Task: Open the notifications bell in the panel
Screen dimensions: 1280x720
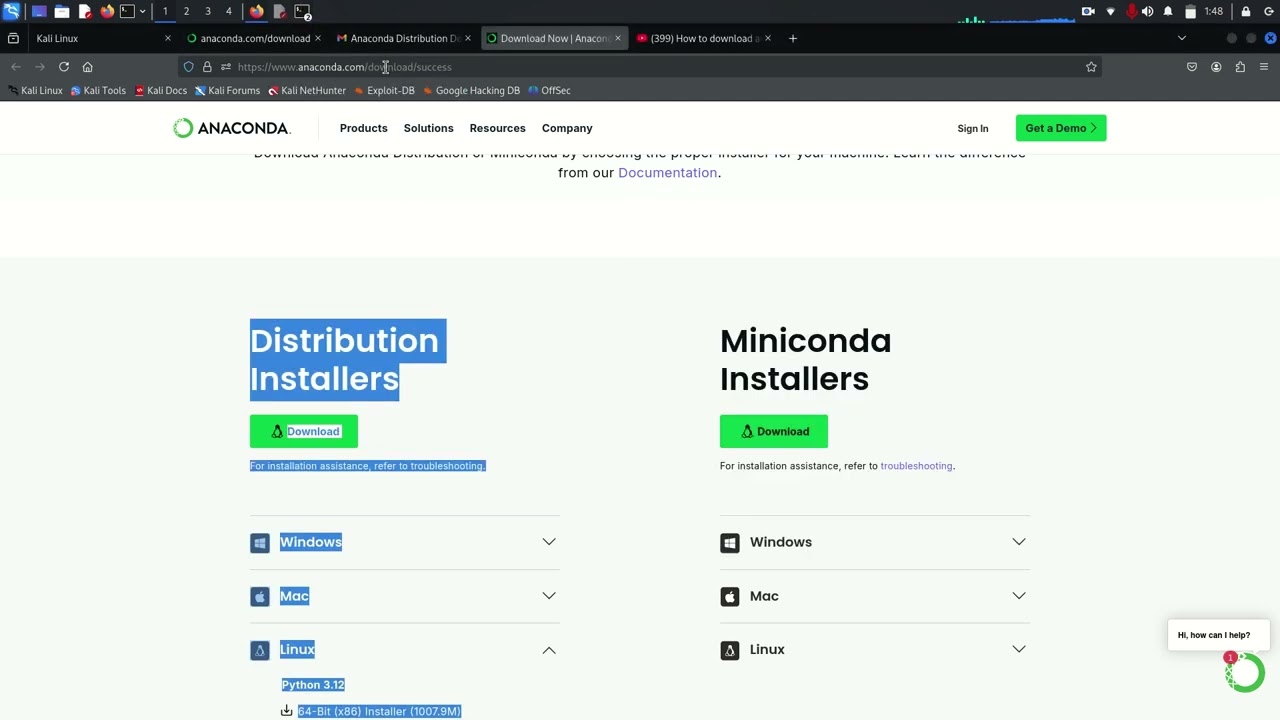Action: (1168, 11)
